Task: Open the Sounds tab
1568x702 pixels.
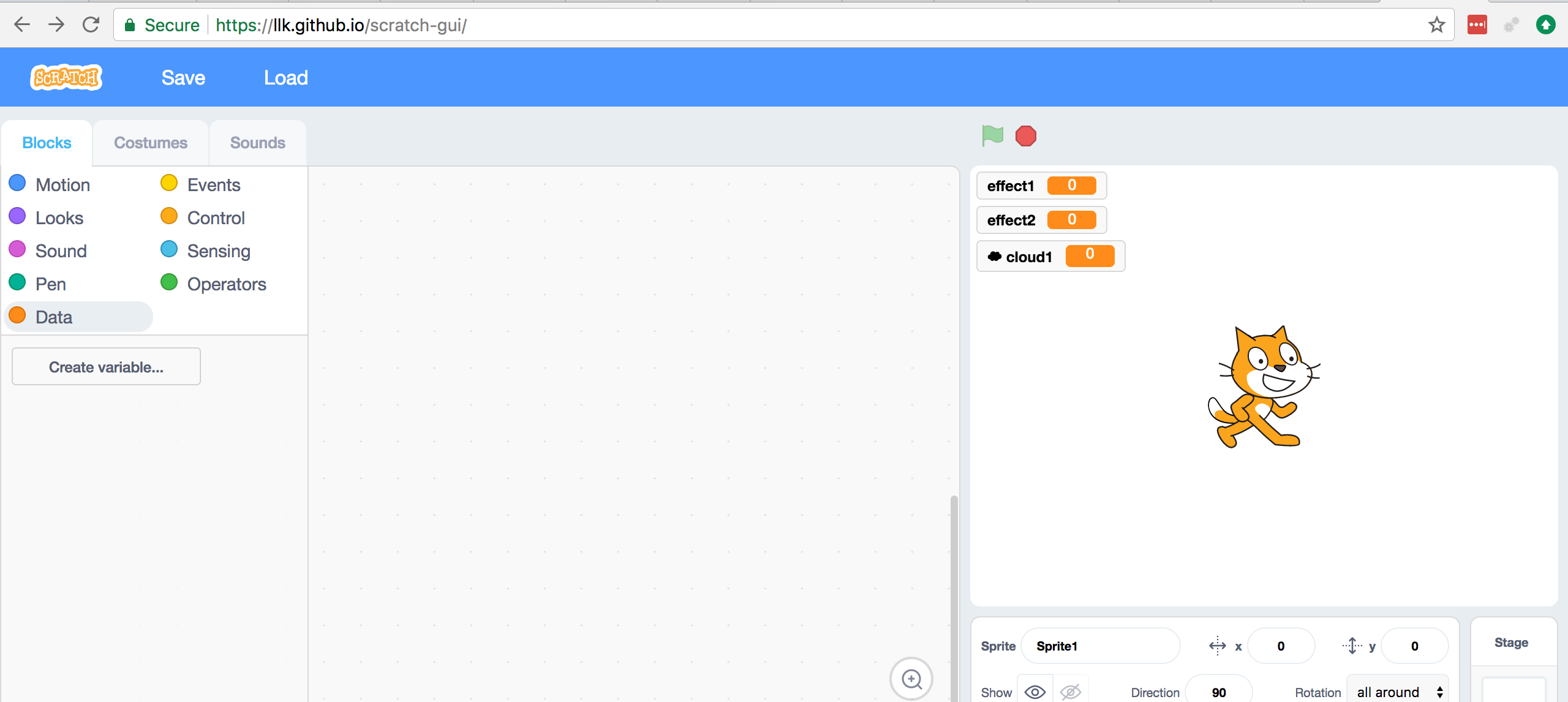Action: coord(257,142)
